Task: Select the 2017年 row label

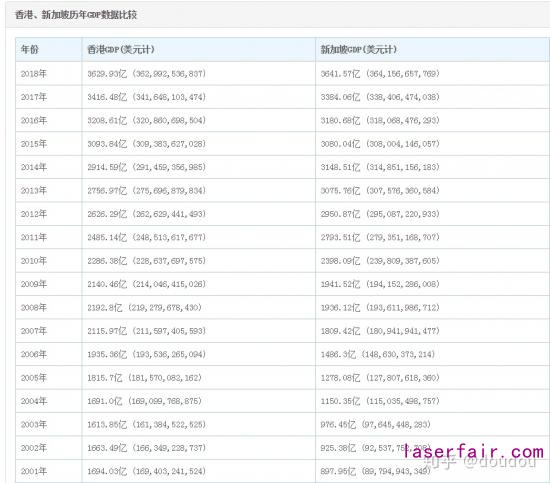Action: coord(34,97)
